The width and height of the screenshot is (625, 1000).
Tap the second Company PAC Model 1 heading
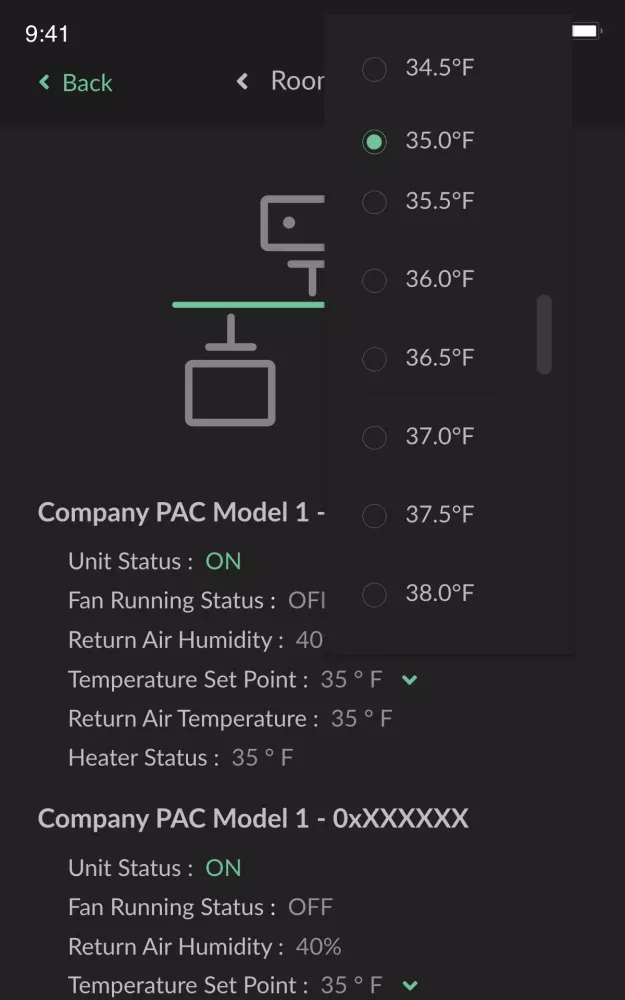pyautogui.click(x=253, y=818)
